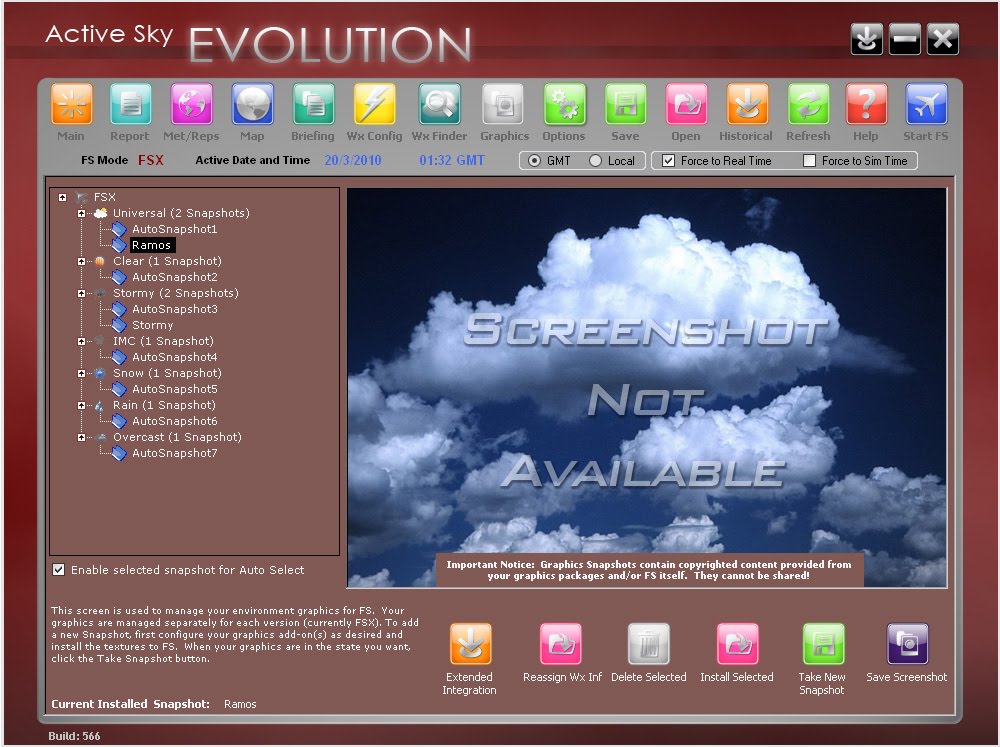Enable Force to Sim Time checkbox

809,161
